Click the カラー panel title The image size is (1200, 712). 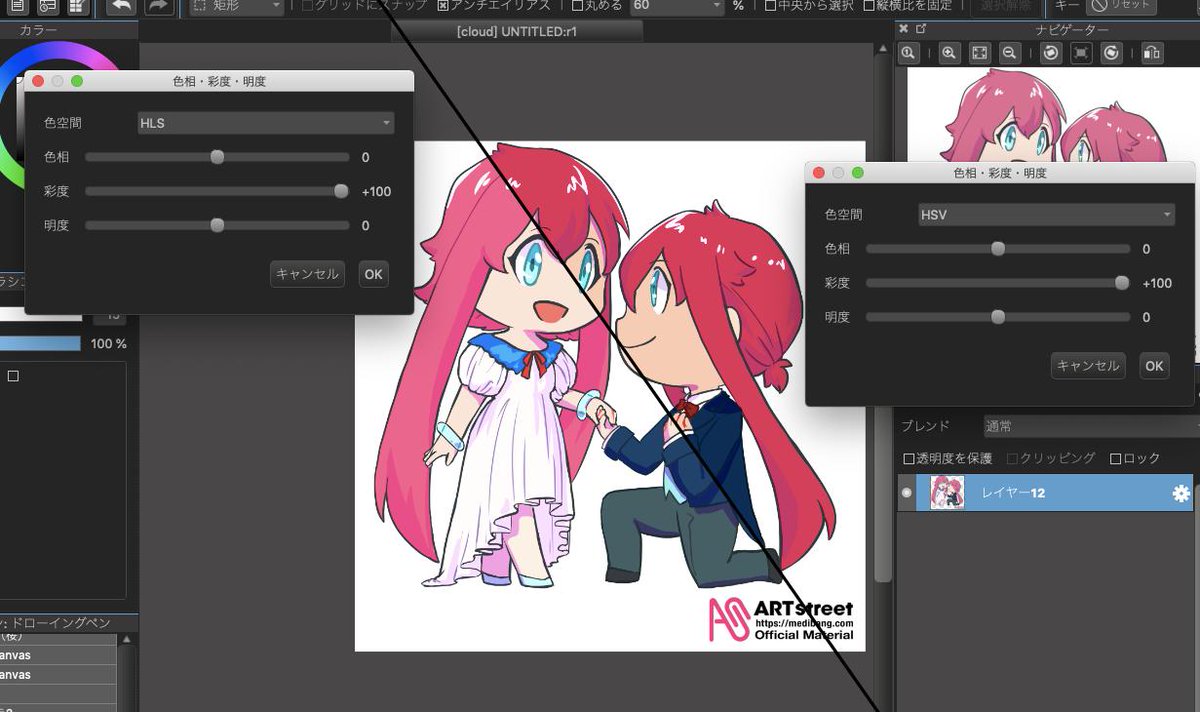click(38, 31)
